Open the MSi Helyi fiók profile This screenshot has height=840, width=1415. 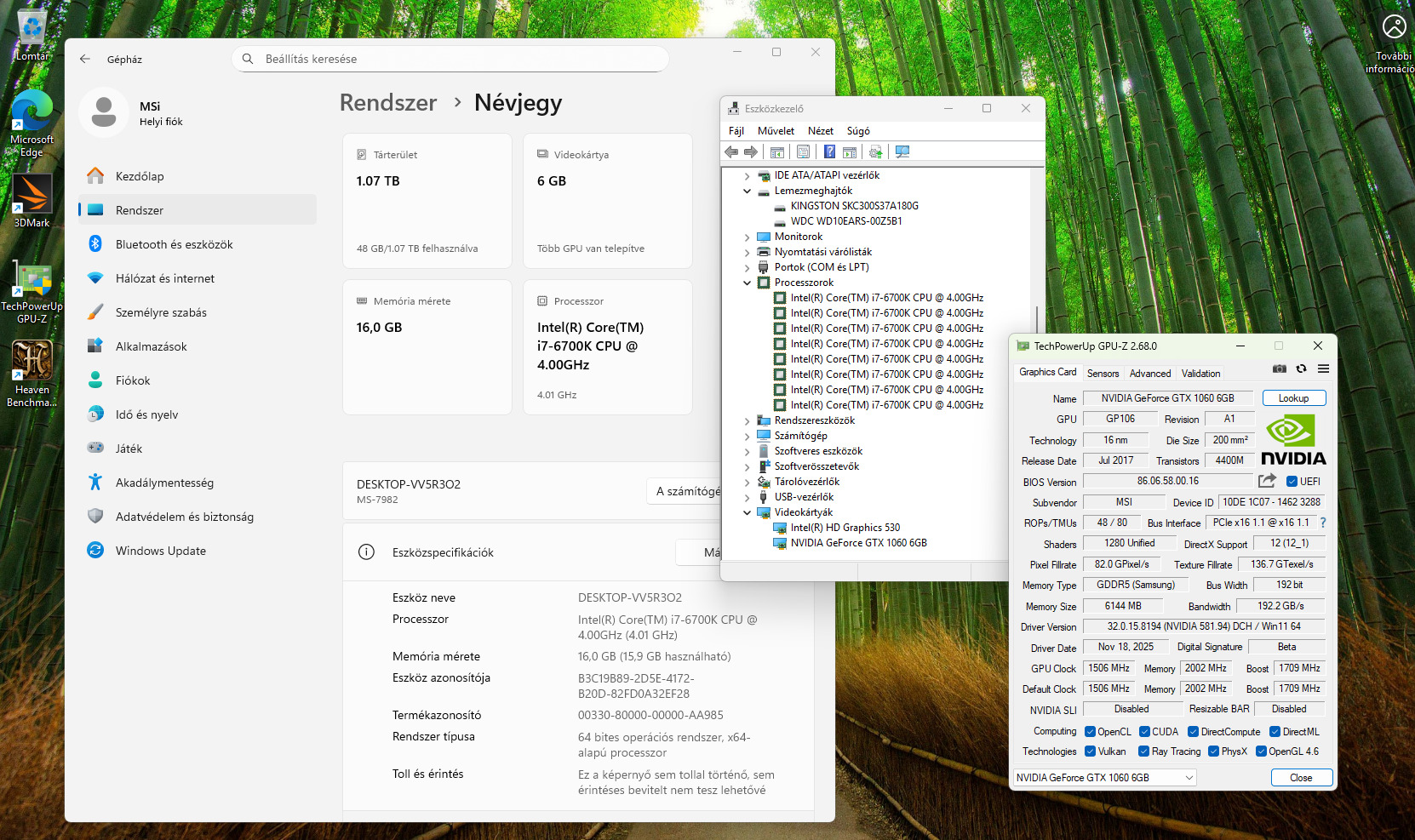pos(132,113)
